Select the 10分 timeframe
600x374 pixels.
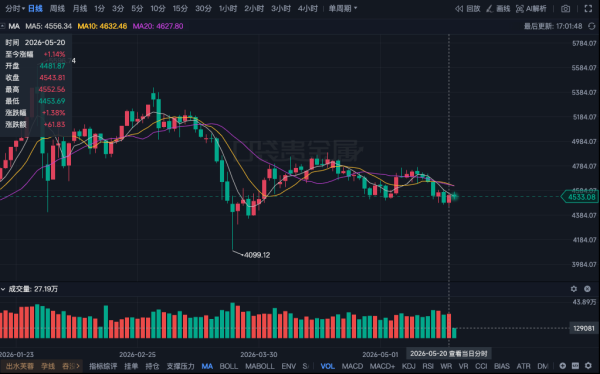click(x=158, y=8)
